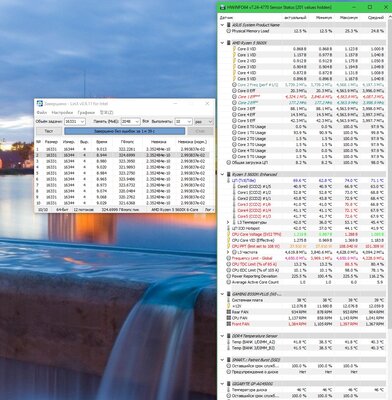Viewport: 392px width, 400px height.
Task: Click the GAMING B550M-PLUS chip icon
Action: [229, 294]
